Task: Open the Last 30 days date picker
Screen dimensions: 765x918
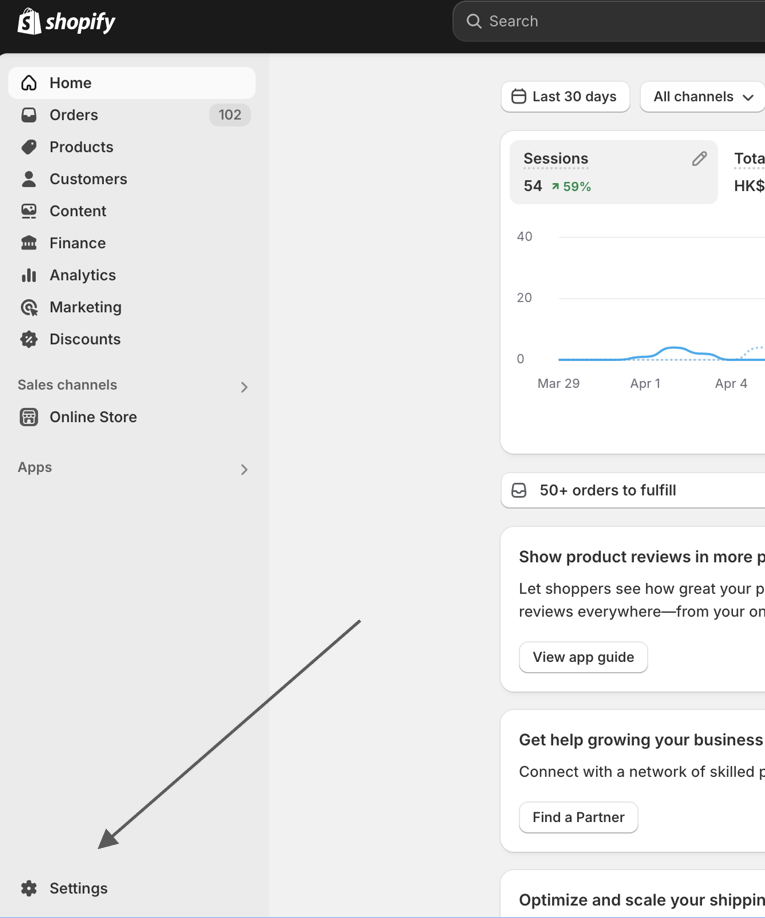Action: (565, 97)
